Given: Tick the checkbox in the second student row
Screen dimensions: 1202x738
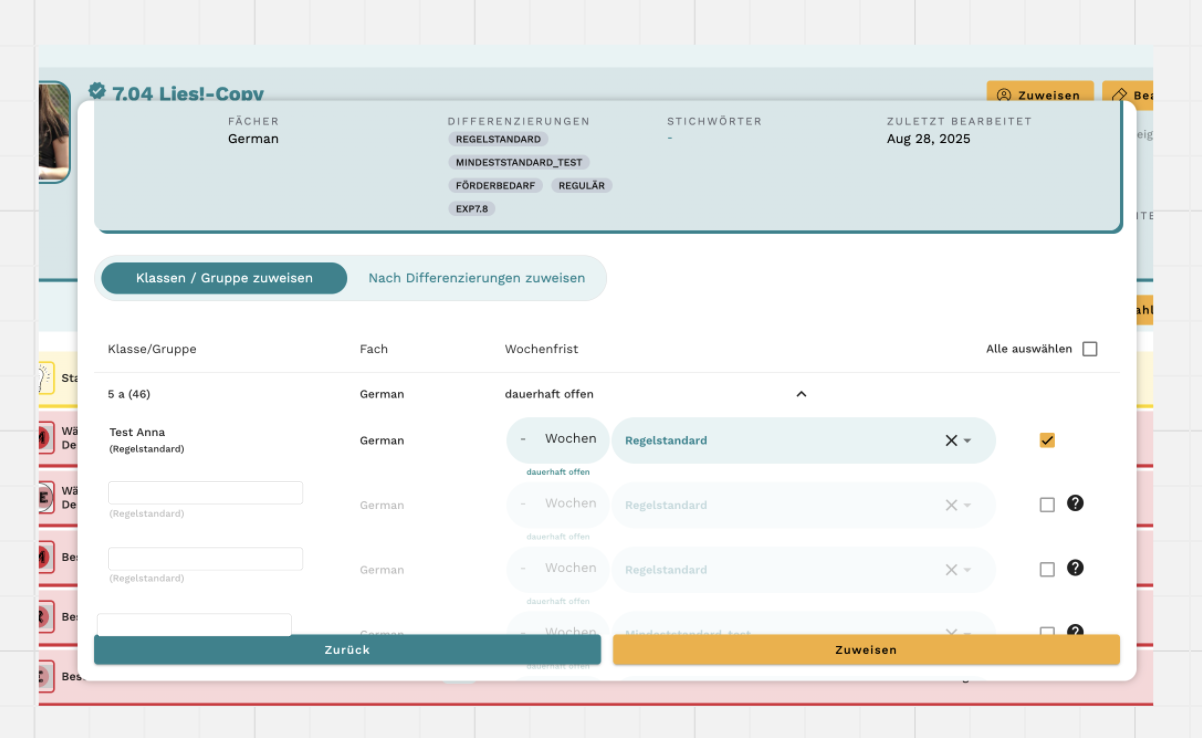Looking at the screenshot, I should click(x=1047, y=505).
